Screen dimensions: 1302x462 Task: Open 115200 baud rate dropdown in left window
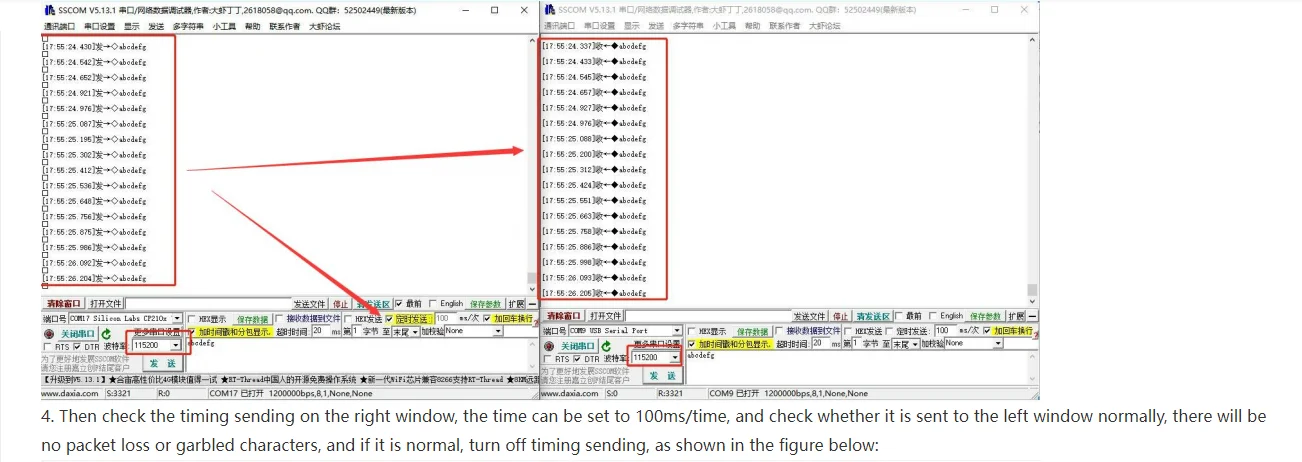[177, 345]
